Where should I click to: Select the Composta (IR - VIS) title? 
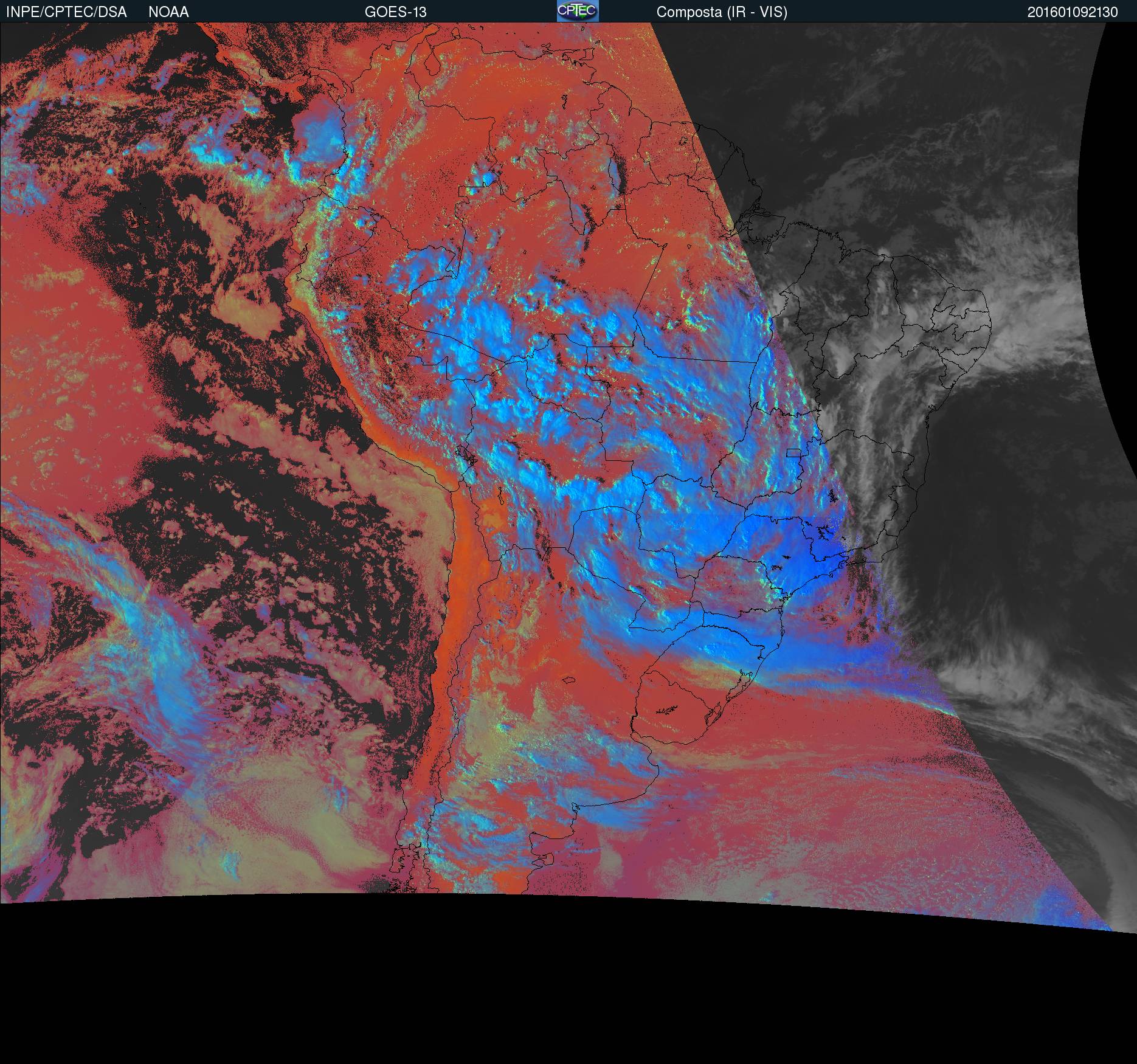pyautogui.click(x=722, y=12)
